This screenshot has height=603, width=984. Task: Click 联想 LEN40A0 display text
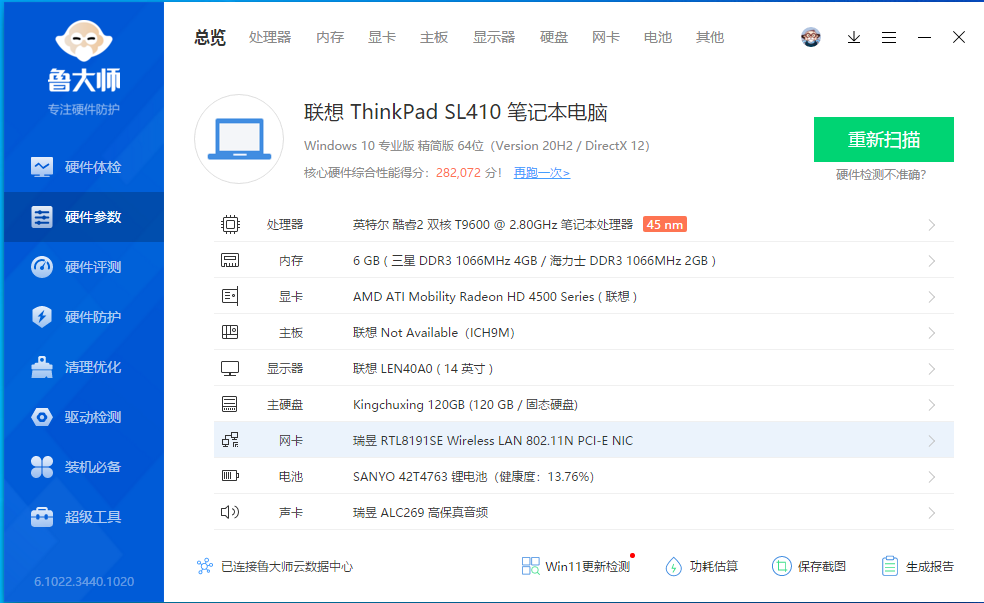[423, 368]
